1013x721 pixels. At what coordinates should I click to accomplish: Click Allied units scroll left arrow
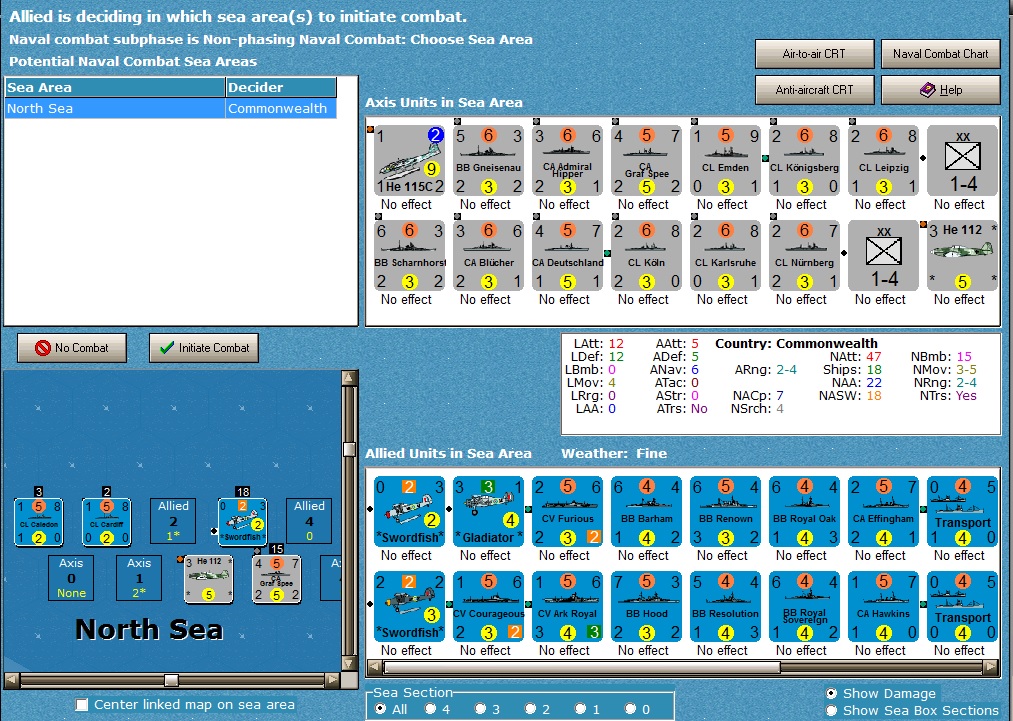(375, 667)
